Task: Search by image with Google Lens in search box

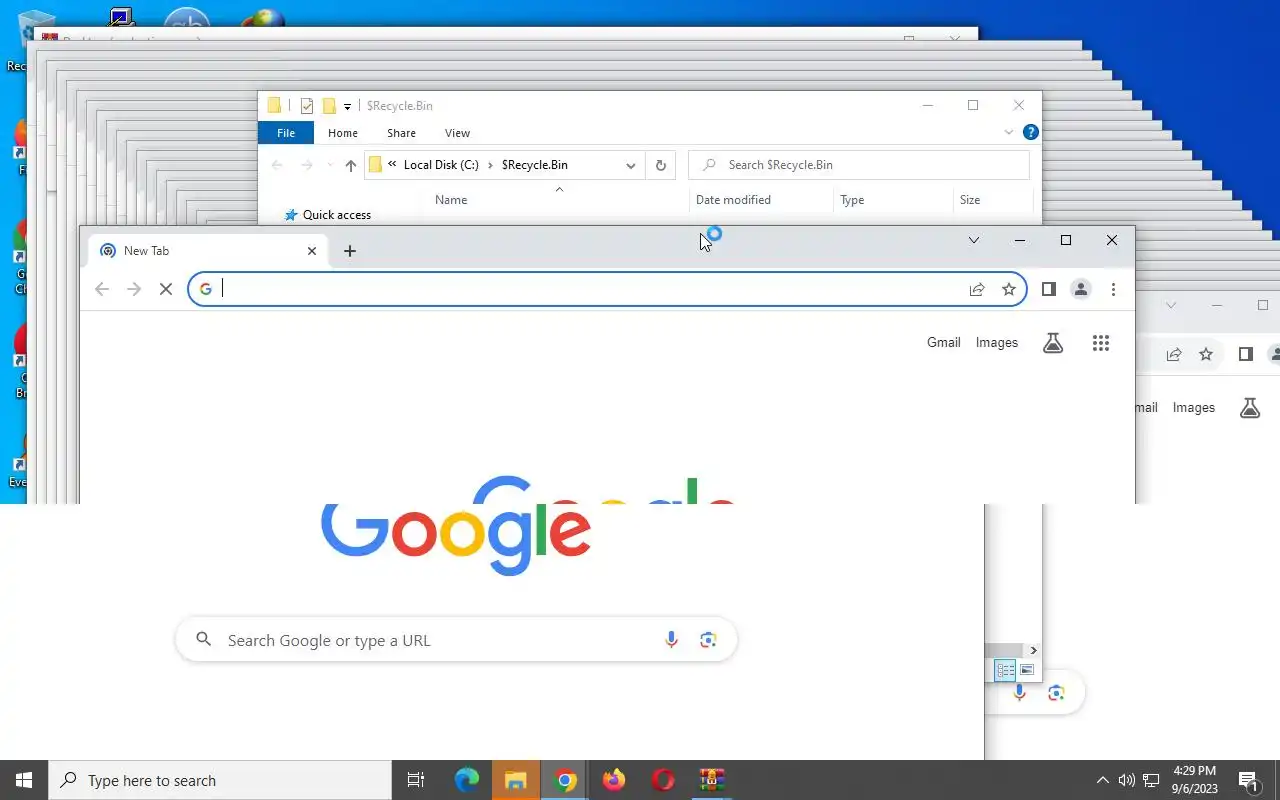Action: [x=708, y=640]
